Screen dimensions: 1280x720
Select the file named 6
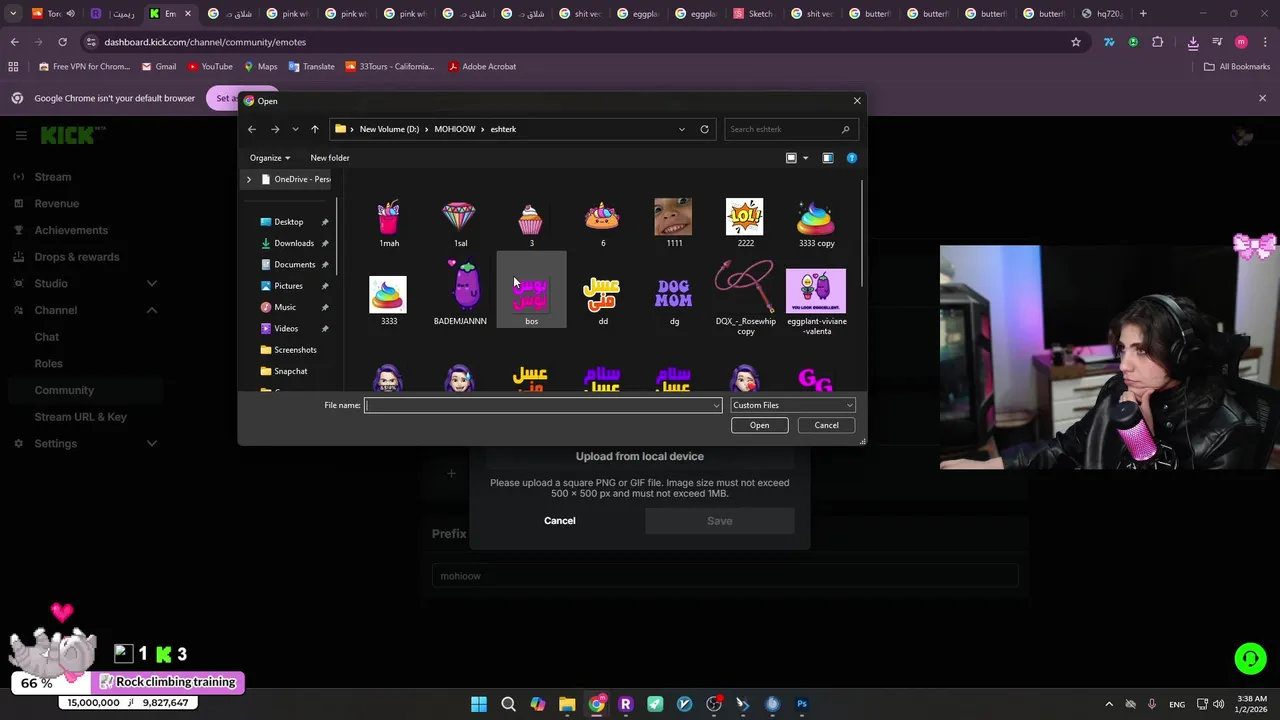tap(602, 222)
